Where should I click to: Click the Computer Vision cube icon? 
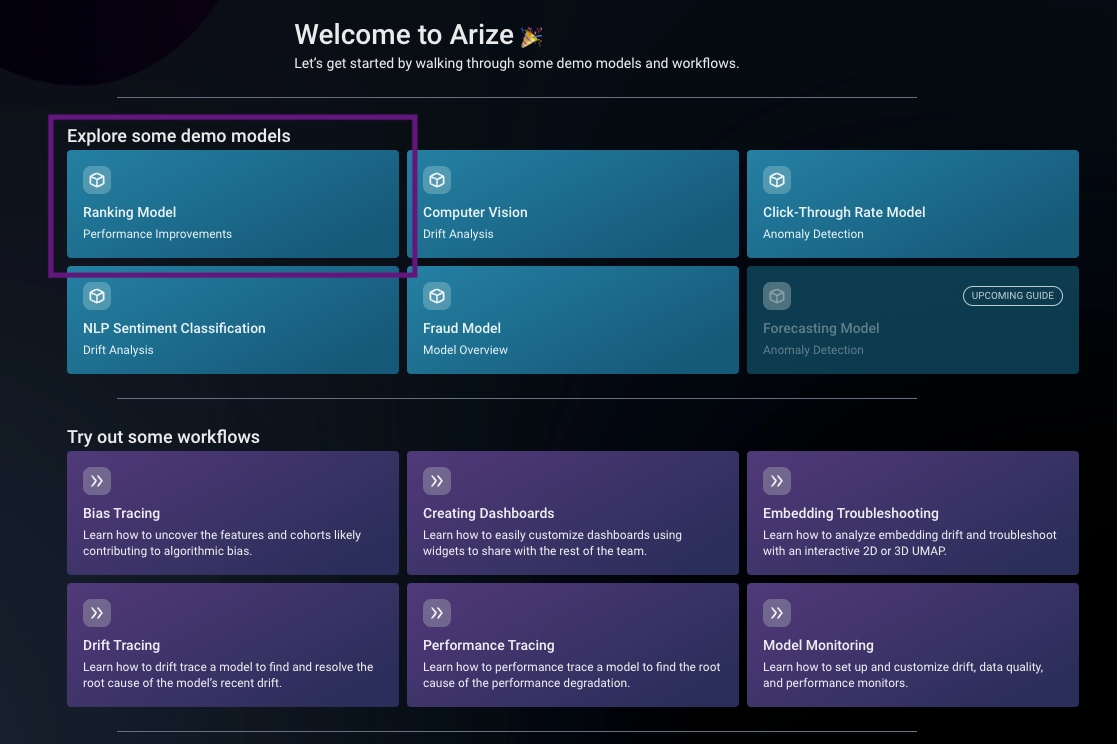(x=437, y=180)
